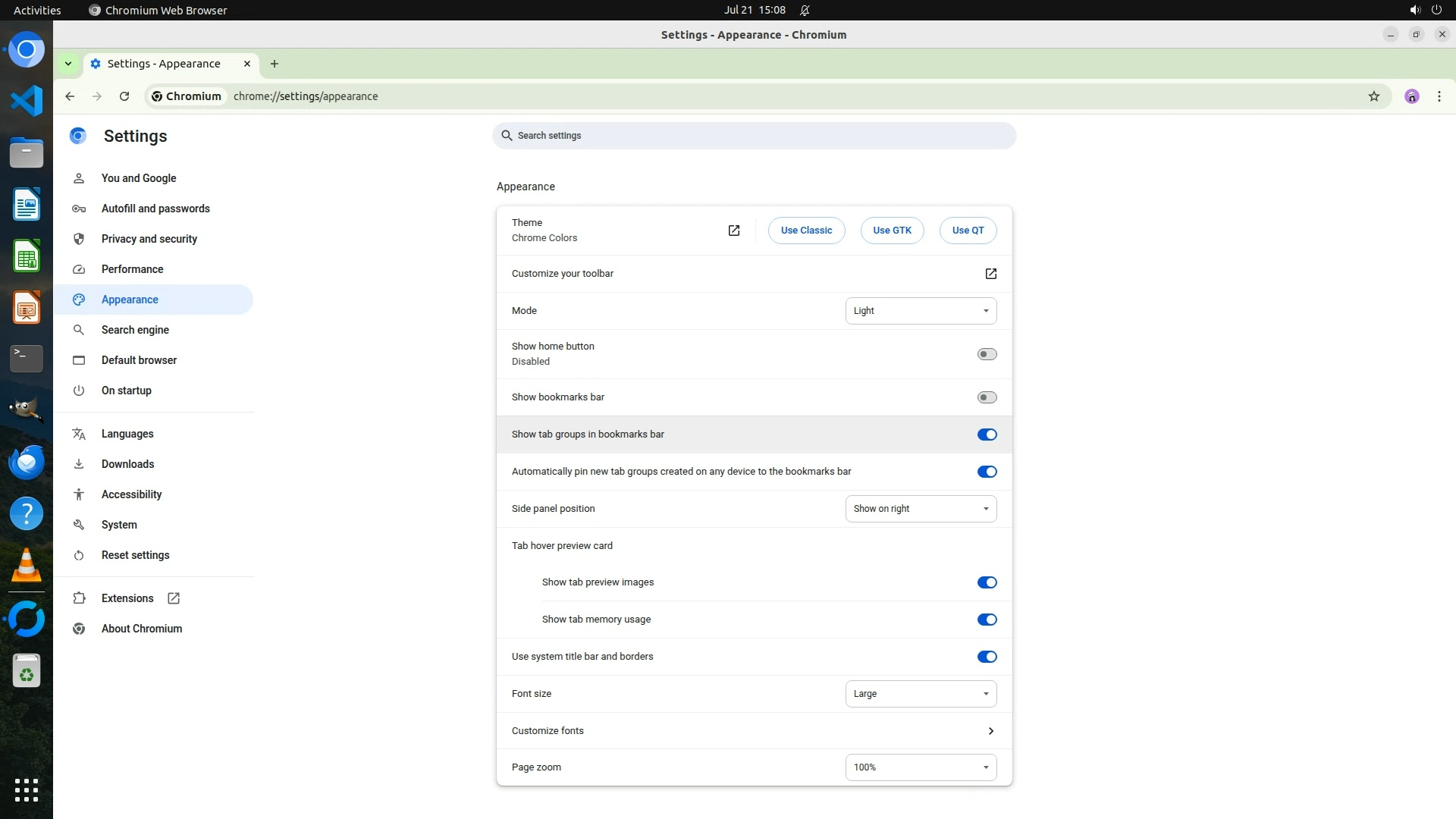Screen dimensions: 1456x819
Task: Disable Show tab memory usage toggle
Action: pyautogui.click(x=987, y=620)
